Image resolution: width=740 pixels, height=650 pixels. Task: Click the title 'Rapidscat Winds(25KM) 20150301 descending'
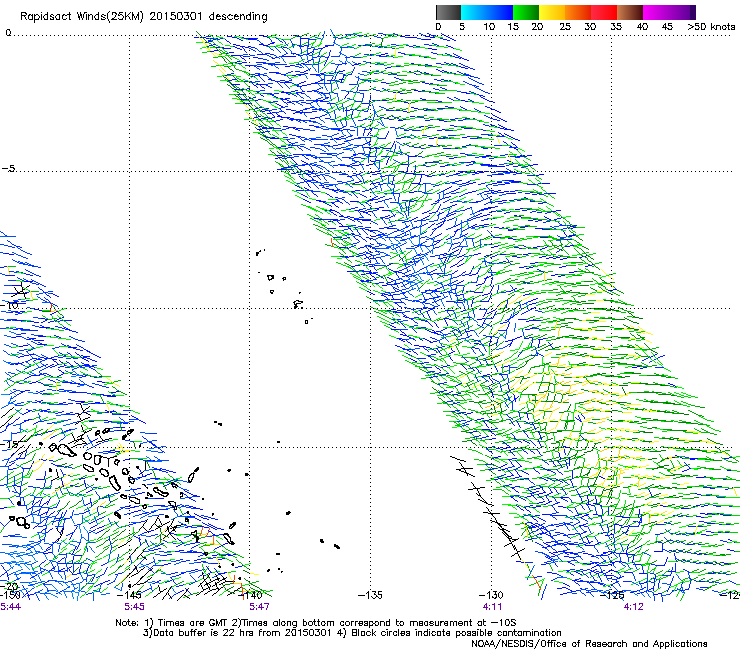click(144, 17)
